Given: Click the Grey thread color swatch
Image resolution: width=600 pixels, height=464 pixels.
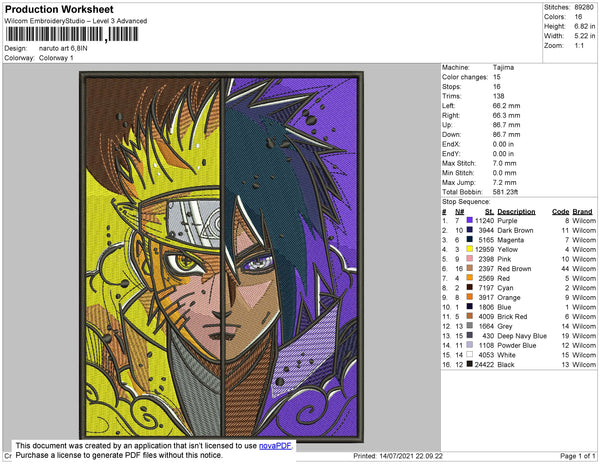Looking at the screenshot, I should [470, 326].
